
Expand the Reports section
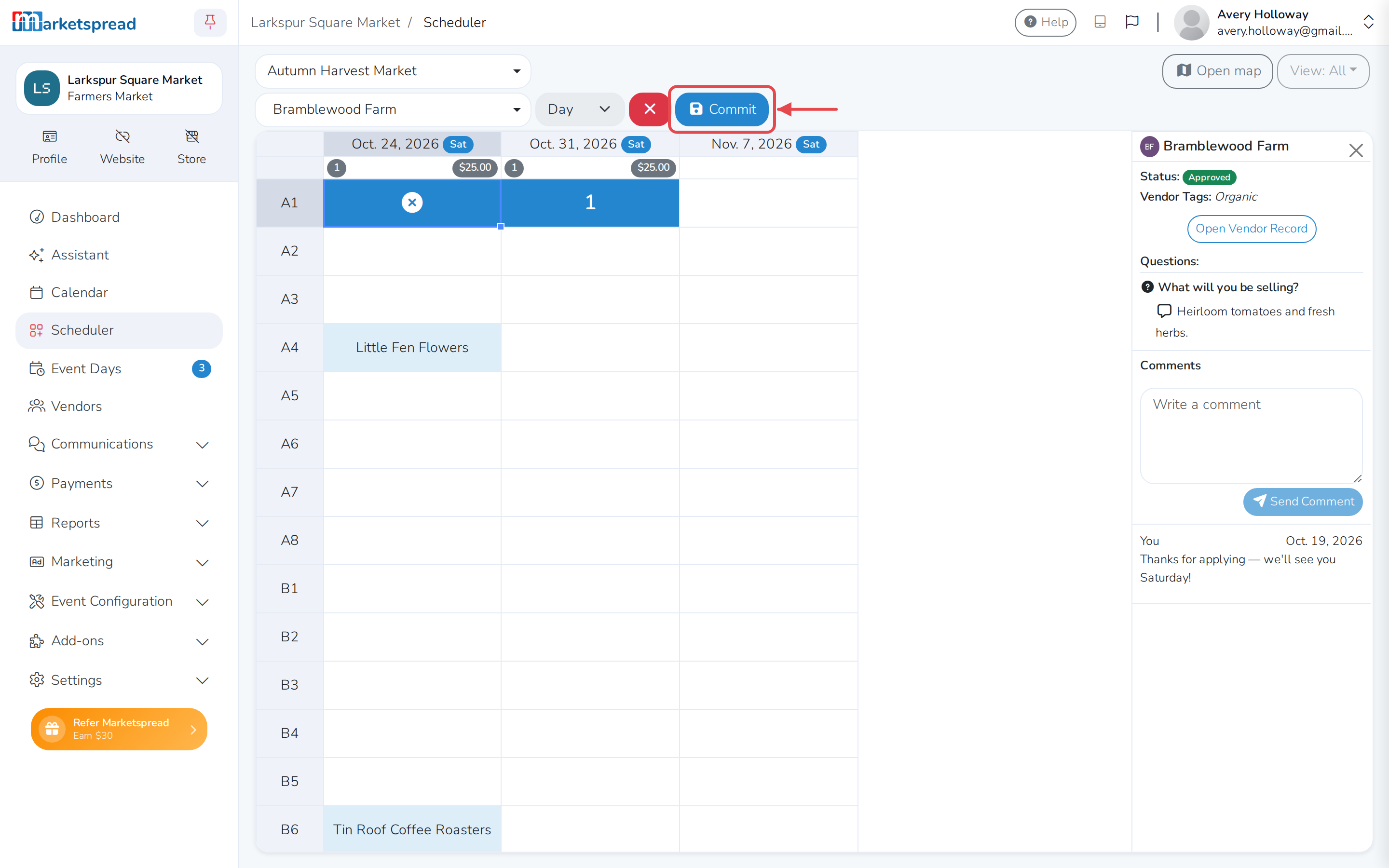coord(119,523)
